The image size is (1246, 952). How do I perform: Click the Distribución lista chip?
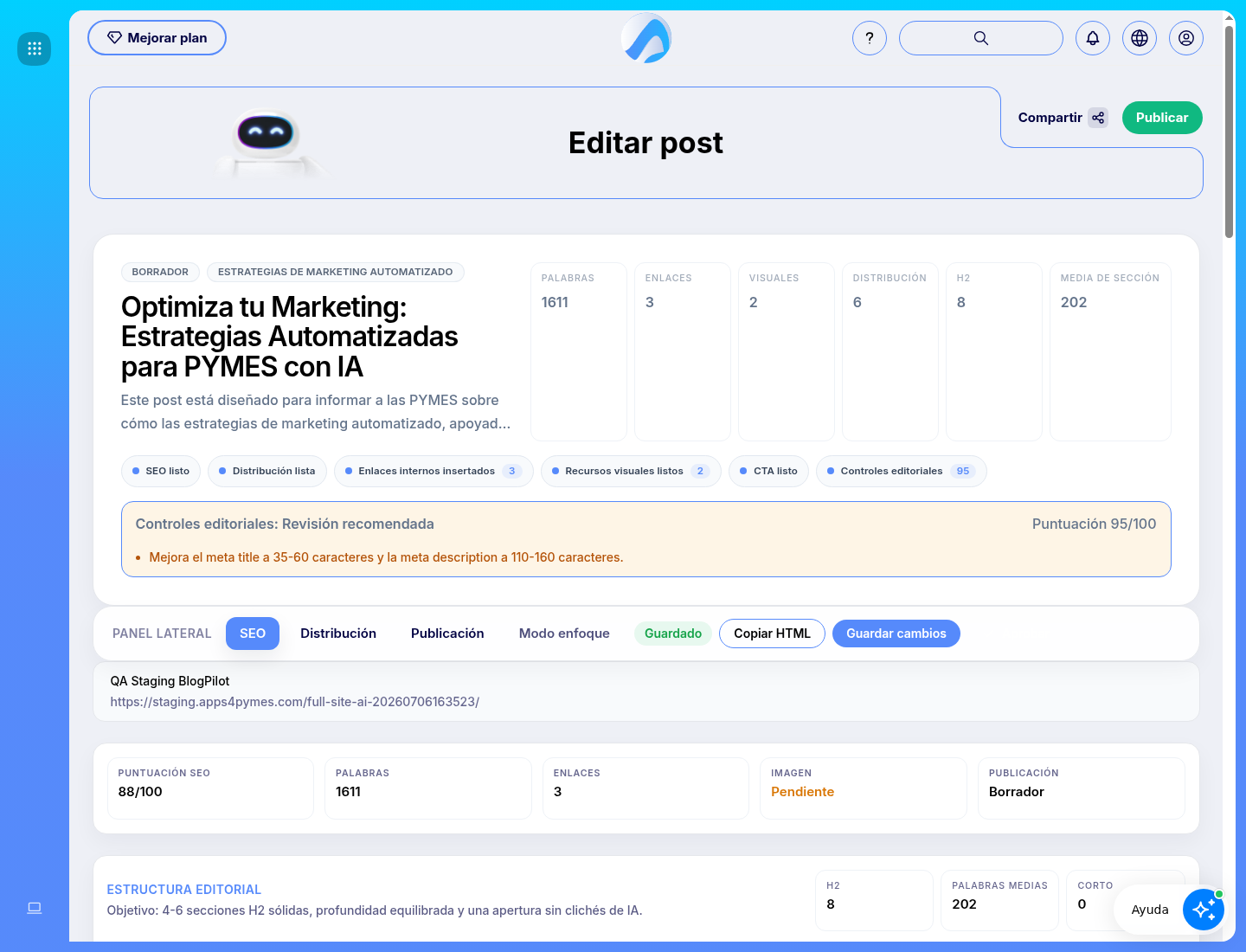click(x=267, y=471)
